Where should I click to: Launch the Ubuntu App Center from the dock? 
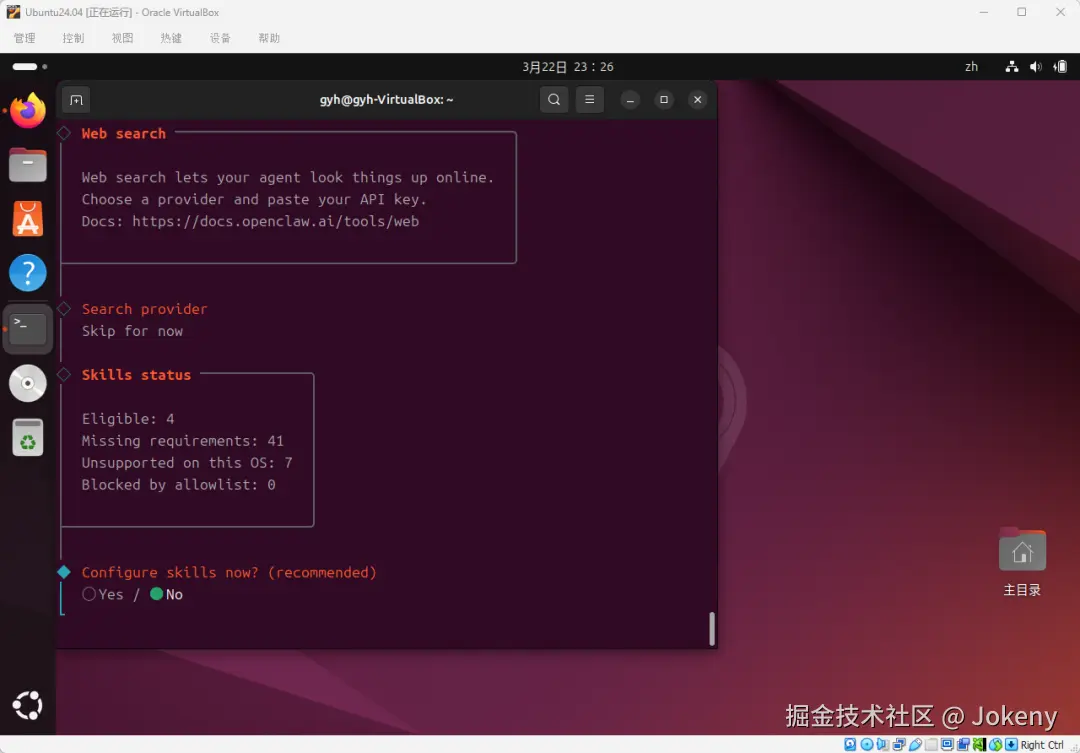point(28,219)
